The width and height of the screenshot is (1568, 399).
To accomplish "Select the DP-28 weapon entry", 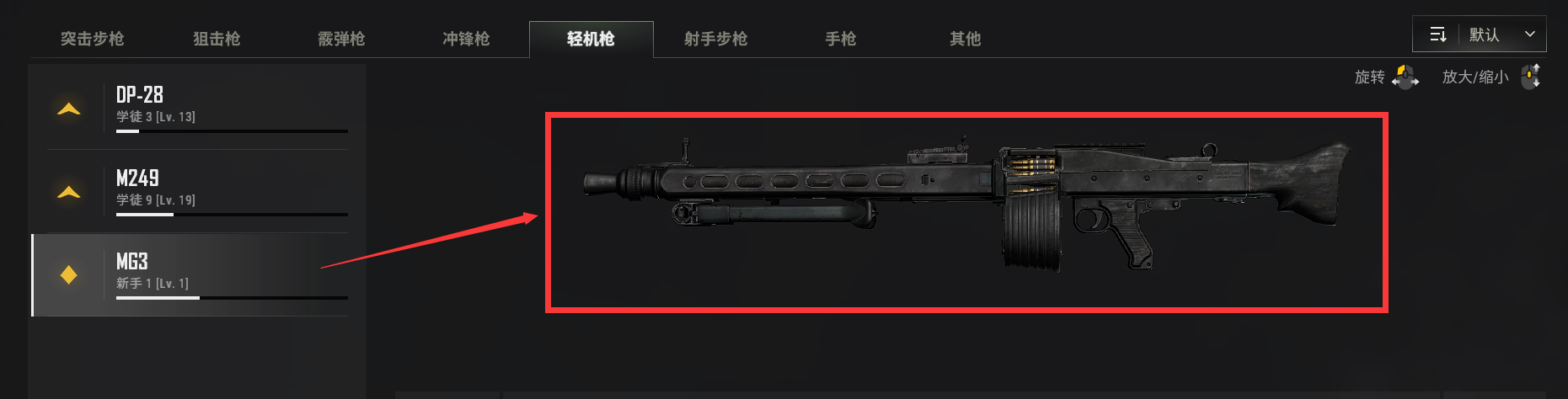I will coord(199,108).
